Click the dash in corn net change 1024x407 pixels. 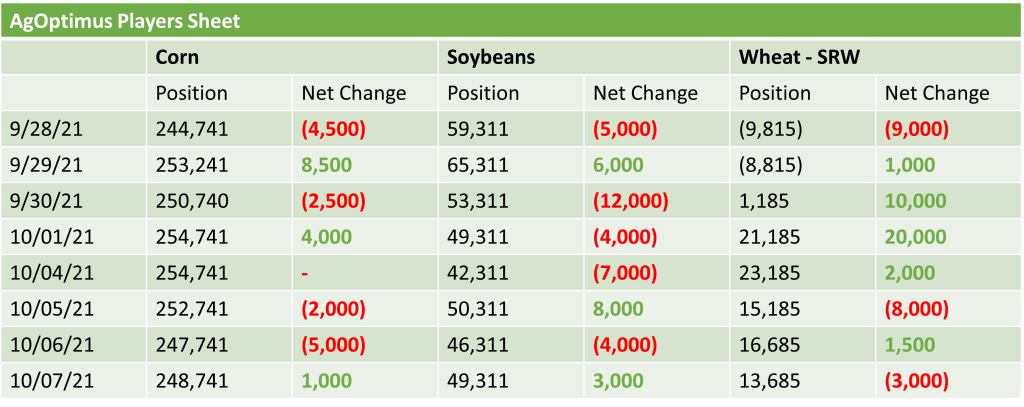[305, 273]
